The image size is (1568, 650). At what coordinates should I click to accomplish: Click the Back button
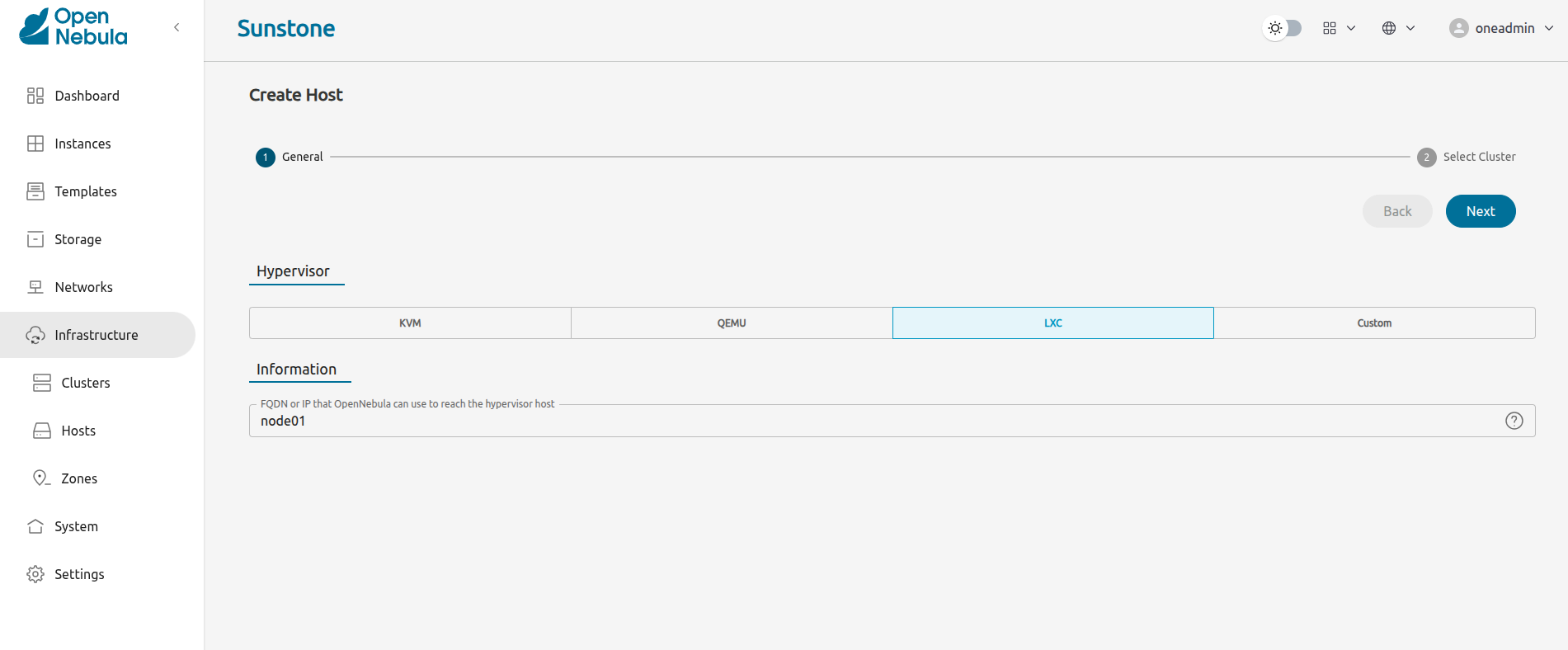[1397, 211]
